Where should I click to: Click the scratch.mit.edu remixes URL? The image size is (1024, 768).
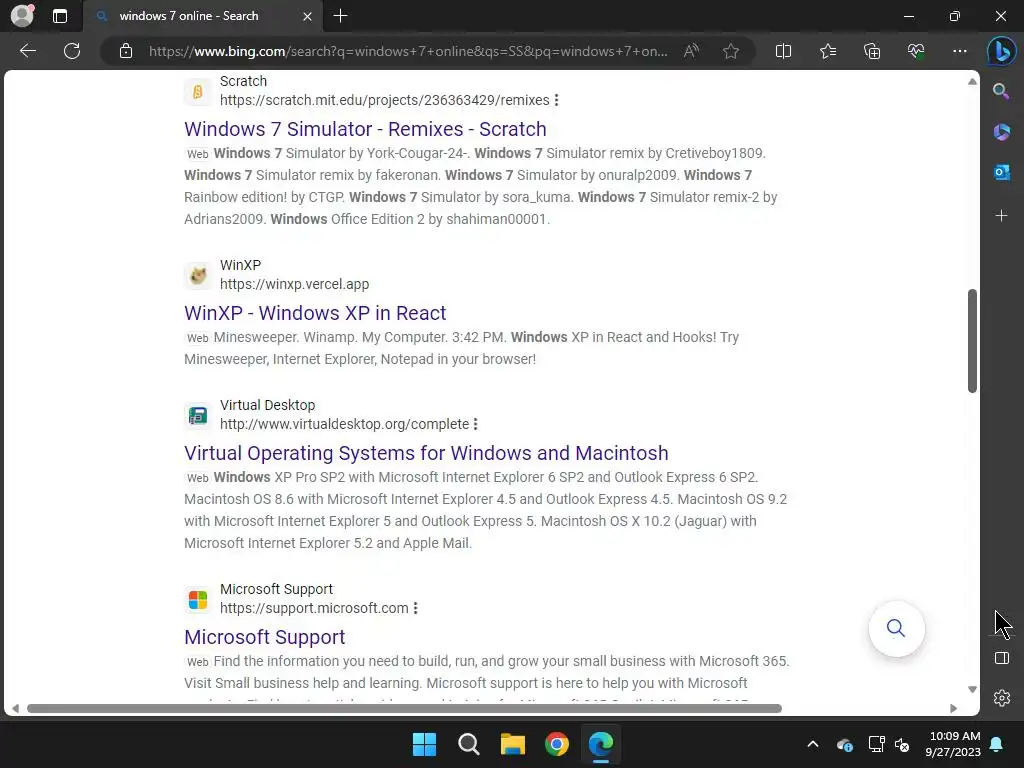coord(385,100)
